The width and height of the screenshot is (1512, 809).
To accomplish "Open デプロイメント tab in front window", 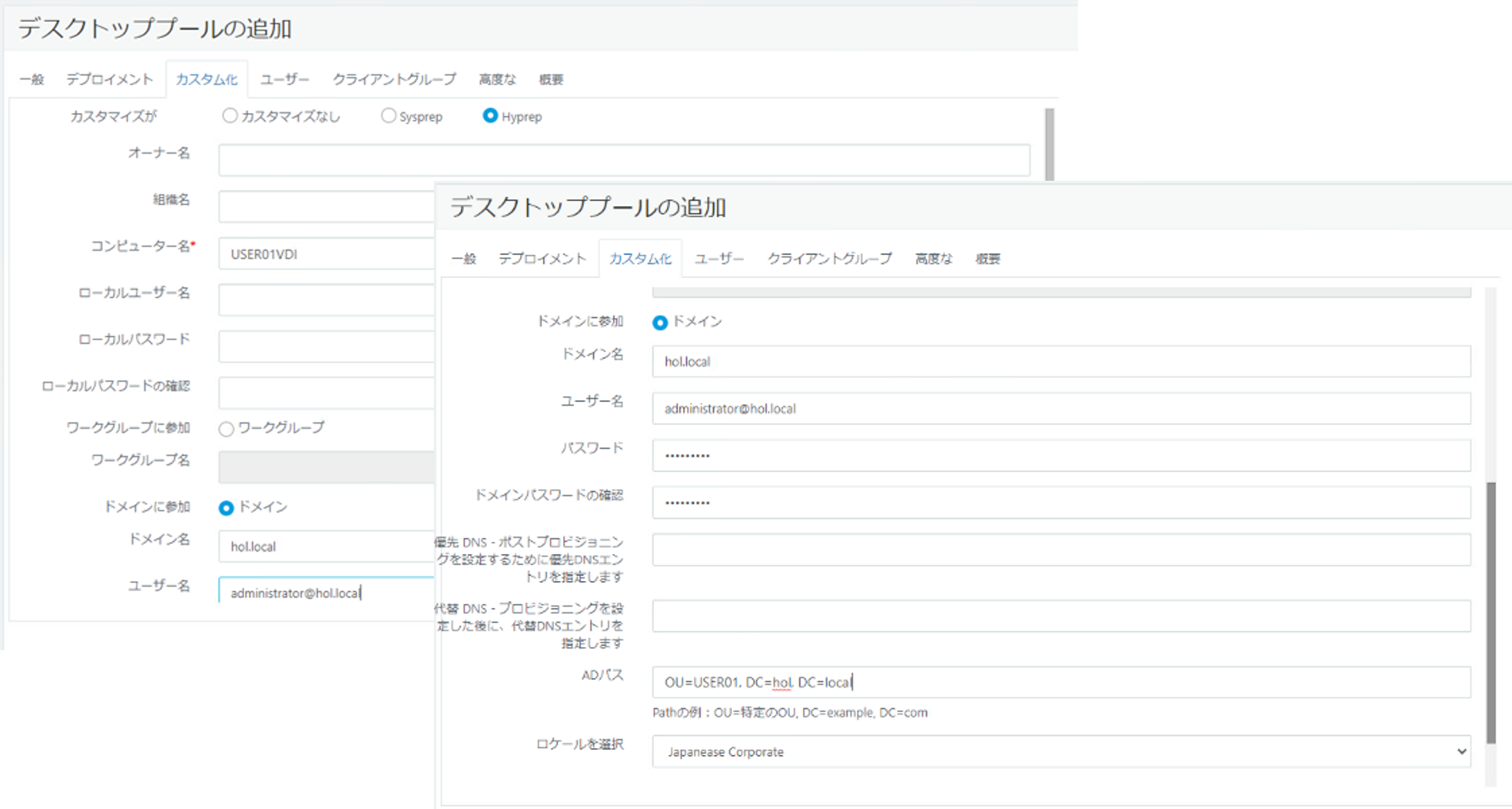I will point(542,258).
